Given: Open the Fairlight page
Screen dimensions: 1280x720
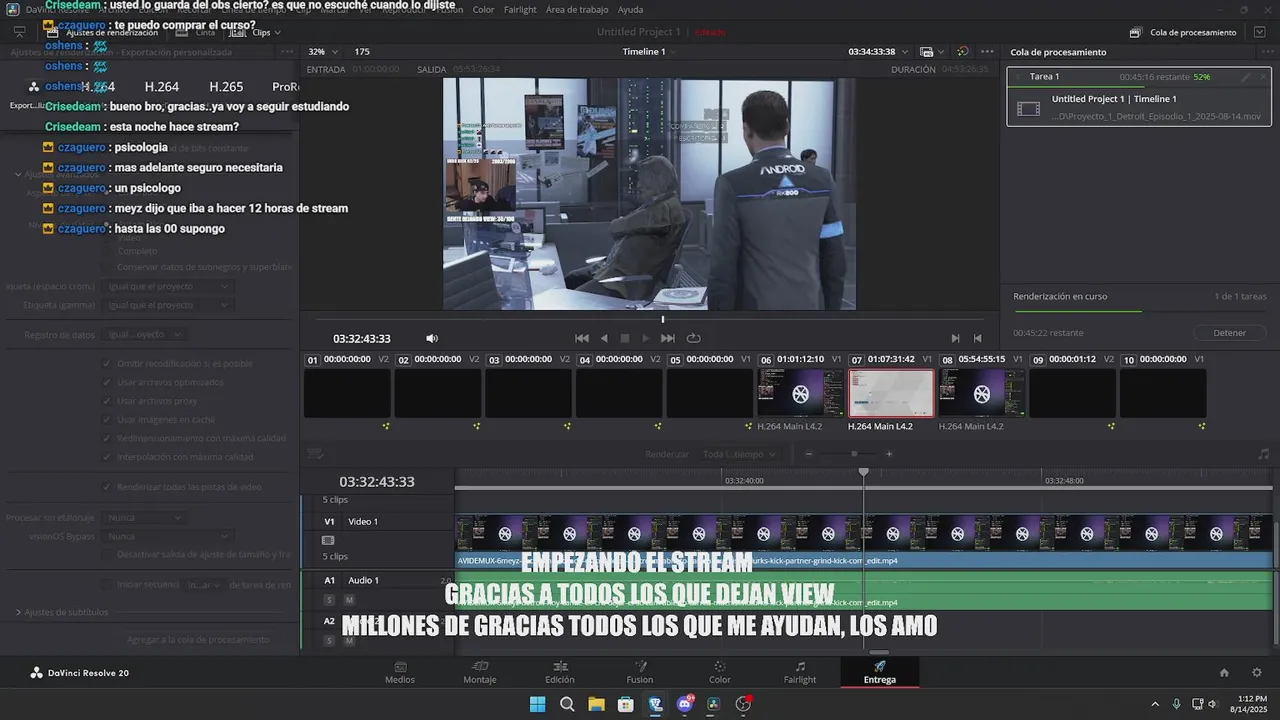Looking at the screenshot, I should pyautogui.click(x=800, y=672).
